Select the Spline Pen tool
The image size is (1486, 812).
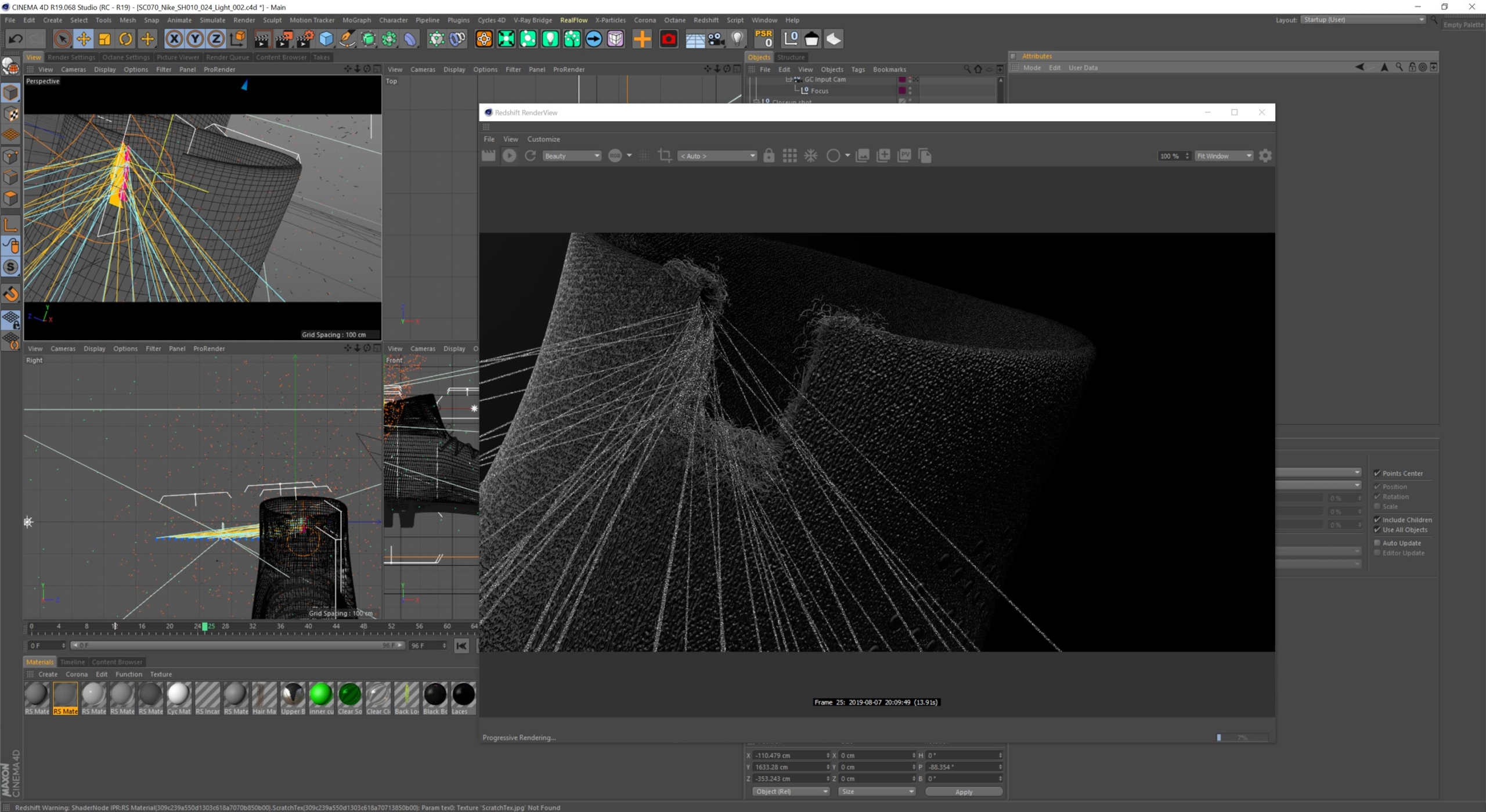pos(347,39)
